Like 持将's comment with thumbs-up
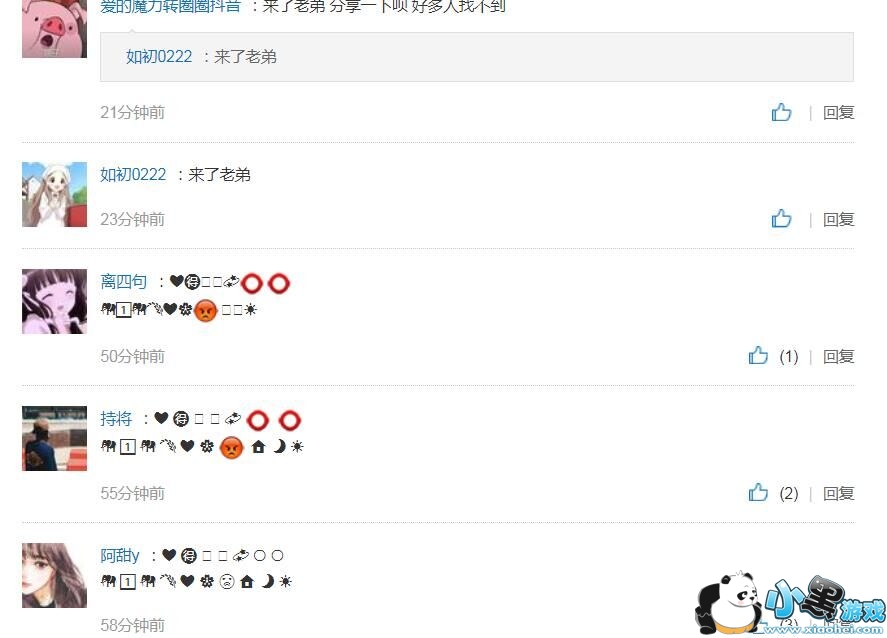887x638 pixels. point(758,492)
